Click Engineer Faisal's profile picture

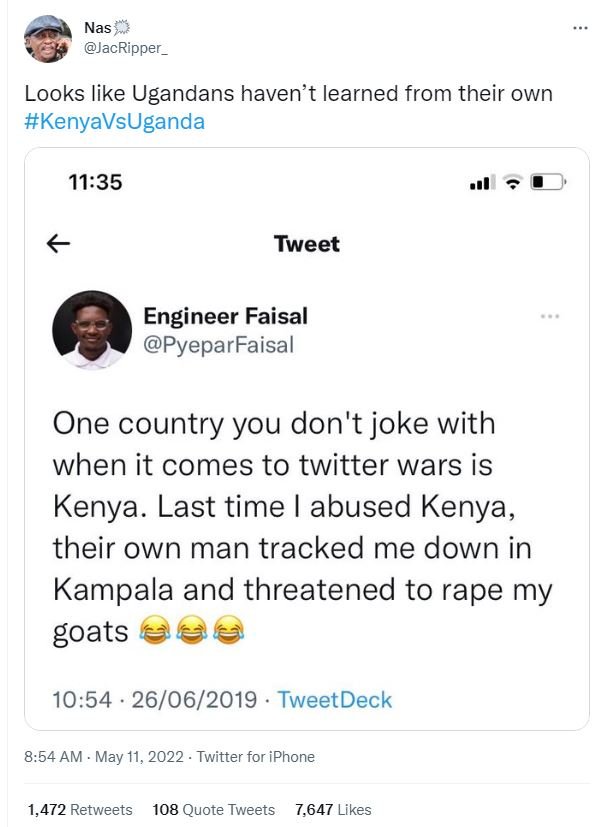point(93,332)
